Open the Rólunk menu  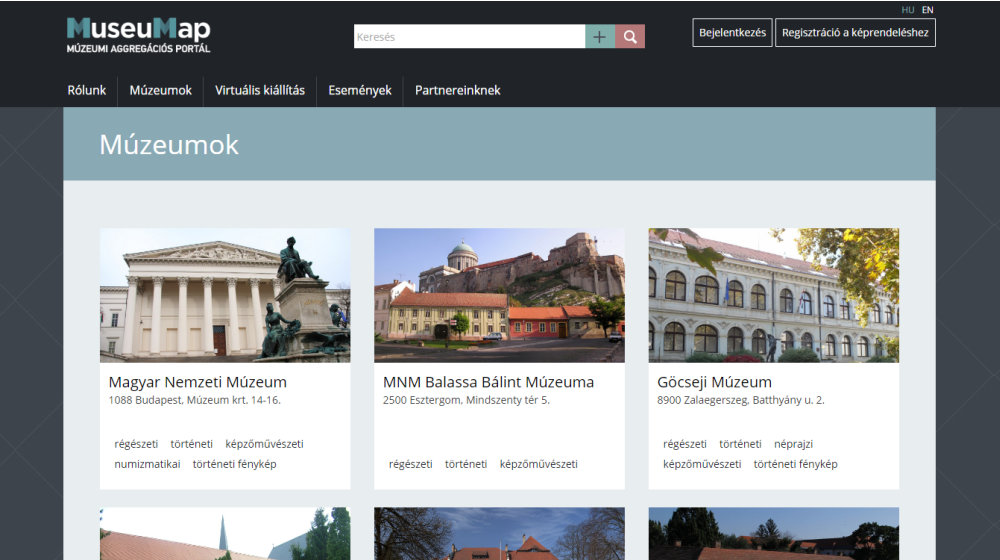tap(87, 91)
